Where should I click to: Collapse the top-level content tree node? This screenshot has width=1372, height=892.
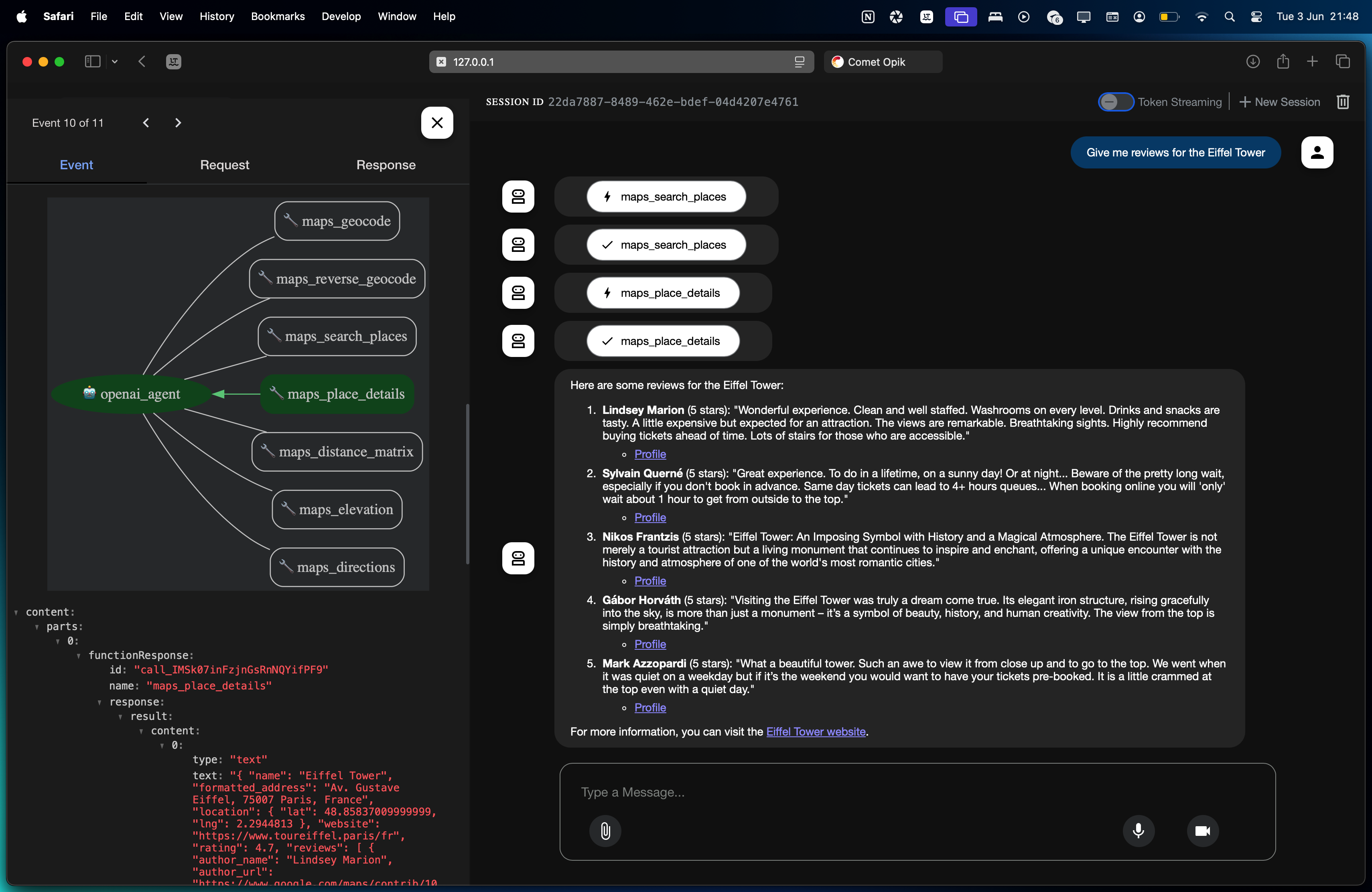(16, 612)
